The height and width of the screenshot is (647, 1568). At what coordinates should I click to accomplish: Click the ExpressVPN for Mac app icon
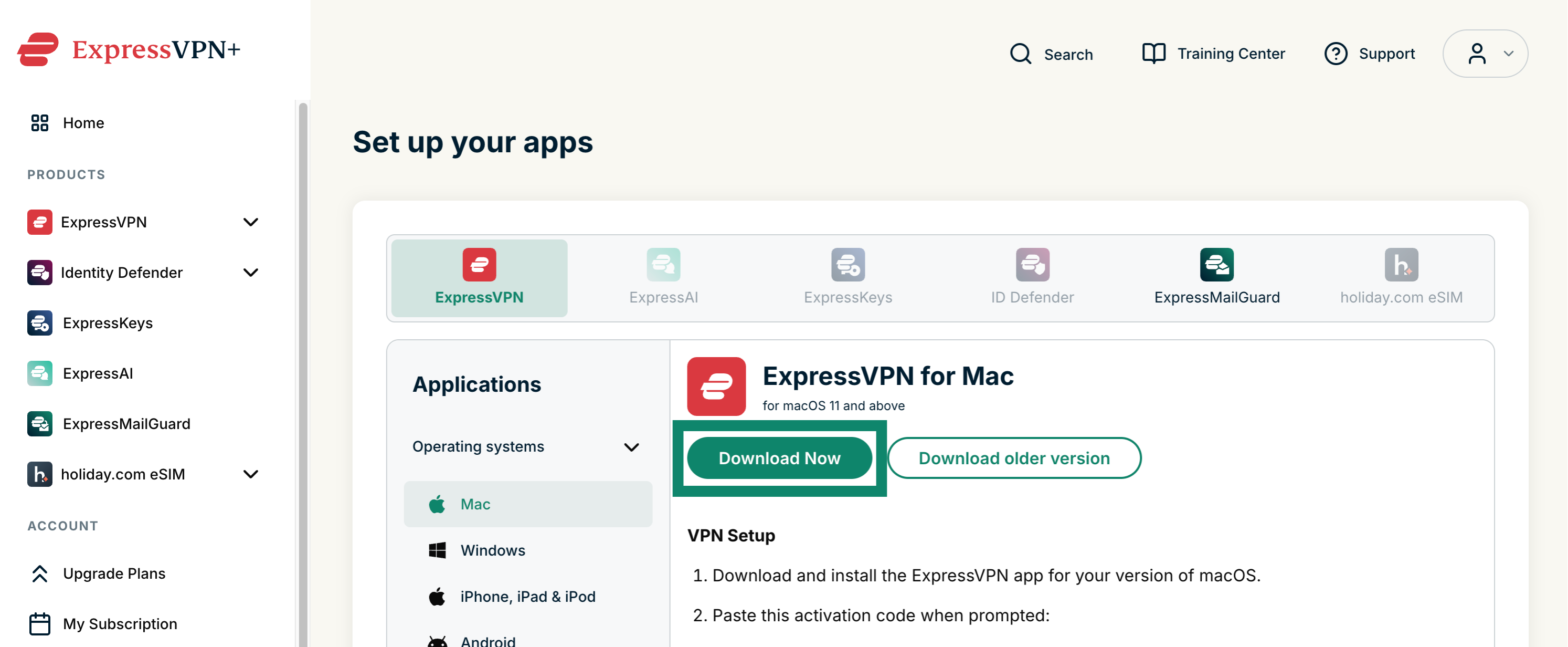(x=716, y=386)
